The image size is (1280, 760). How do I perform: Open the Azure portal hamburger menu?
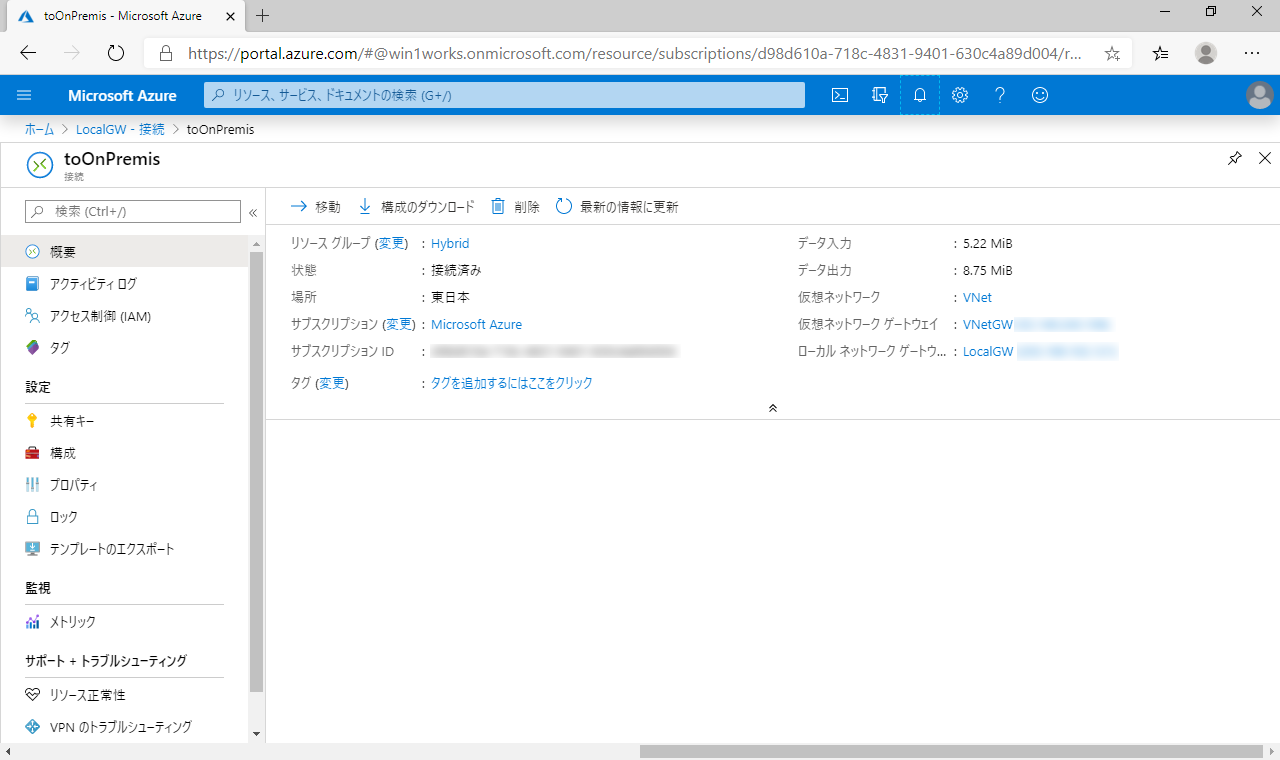25,95
